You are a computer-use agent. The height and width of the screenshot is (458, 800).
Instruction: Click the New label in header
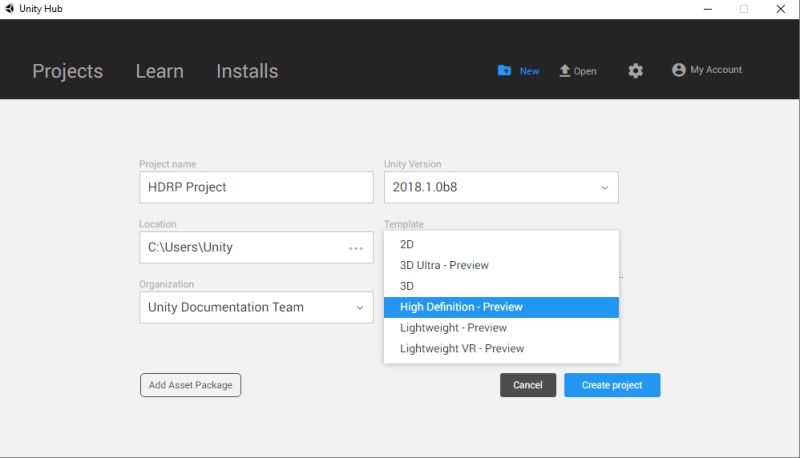tap(529, 71)
